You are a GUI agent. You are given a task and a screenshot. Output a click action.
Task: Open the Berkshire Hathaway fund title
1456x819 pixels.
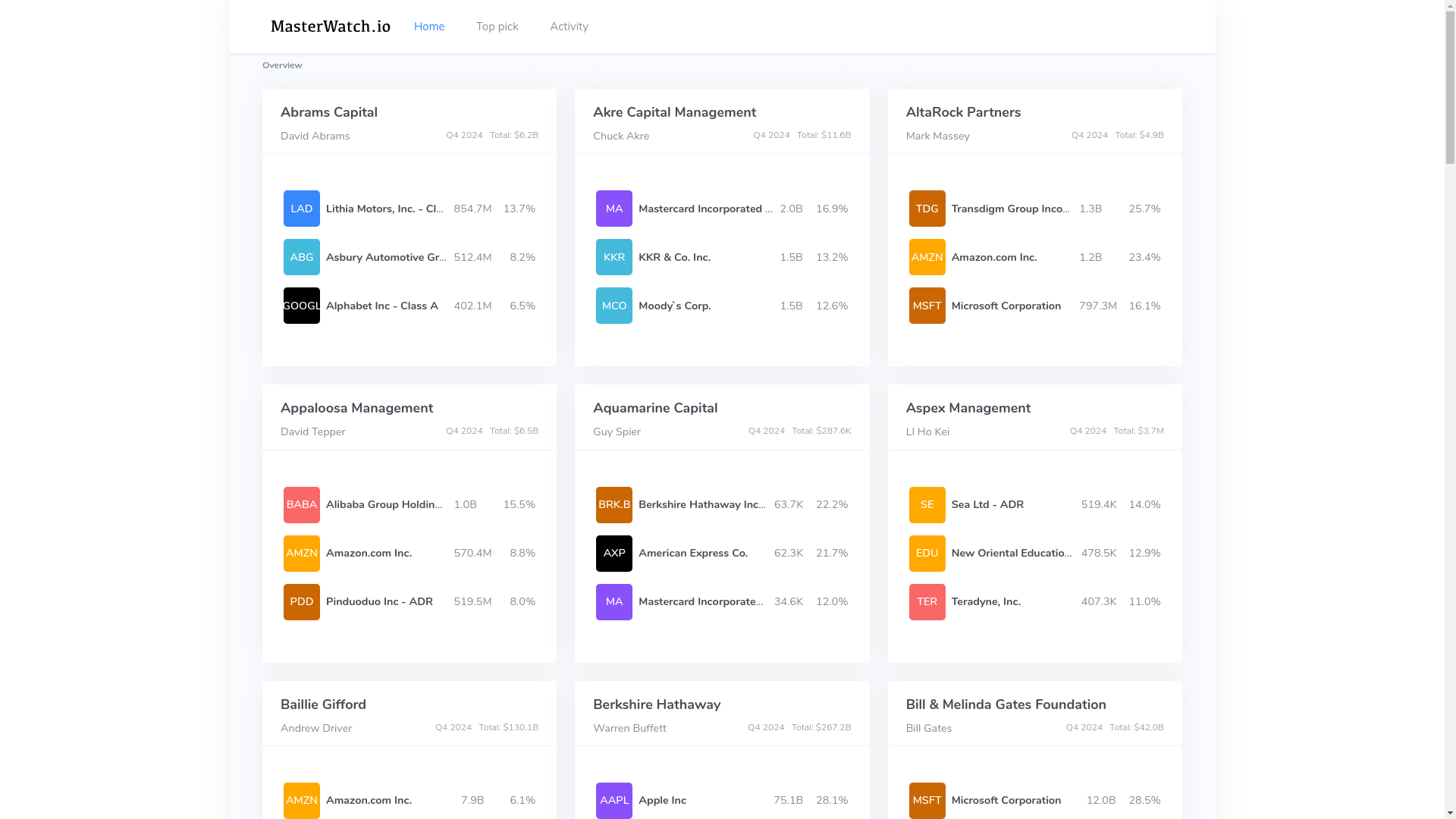click(x=657, y=704)
